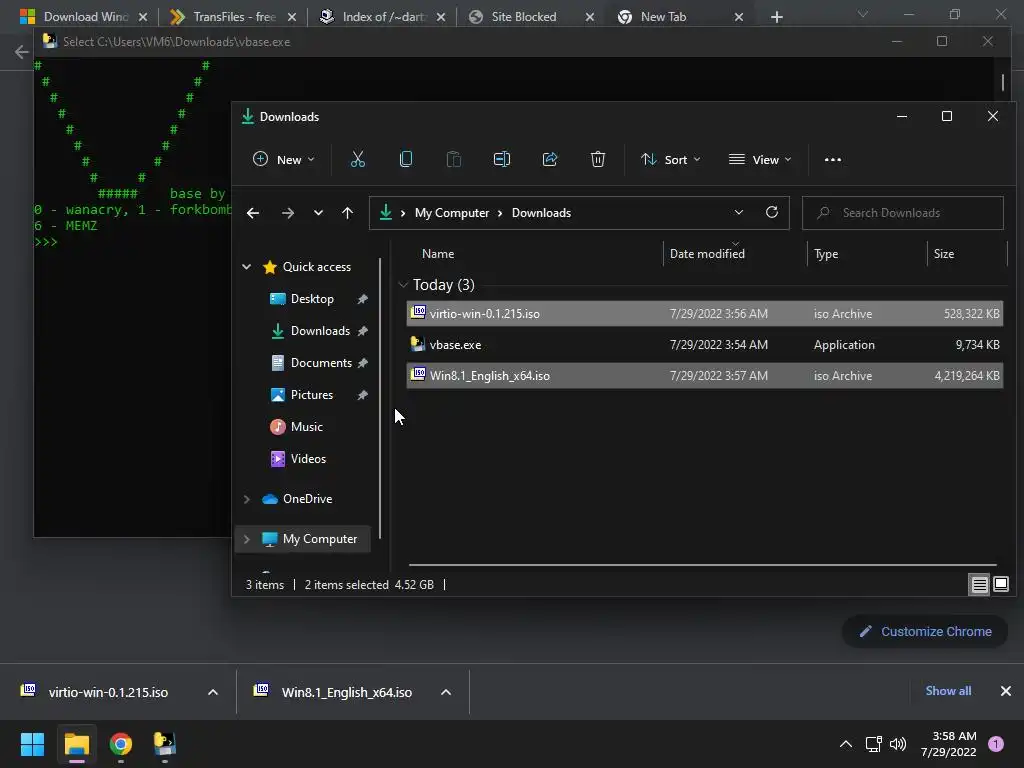Open a new Chrome tab with plus
1024x768 pixels.
point(776,17)
